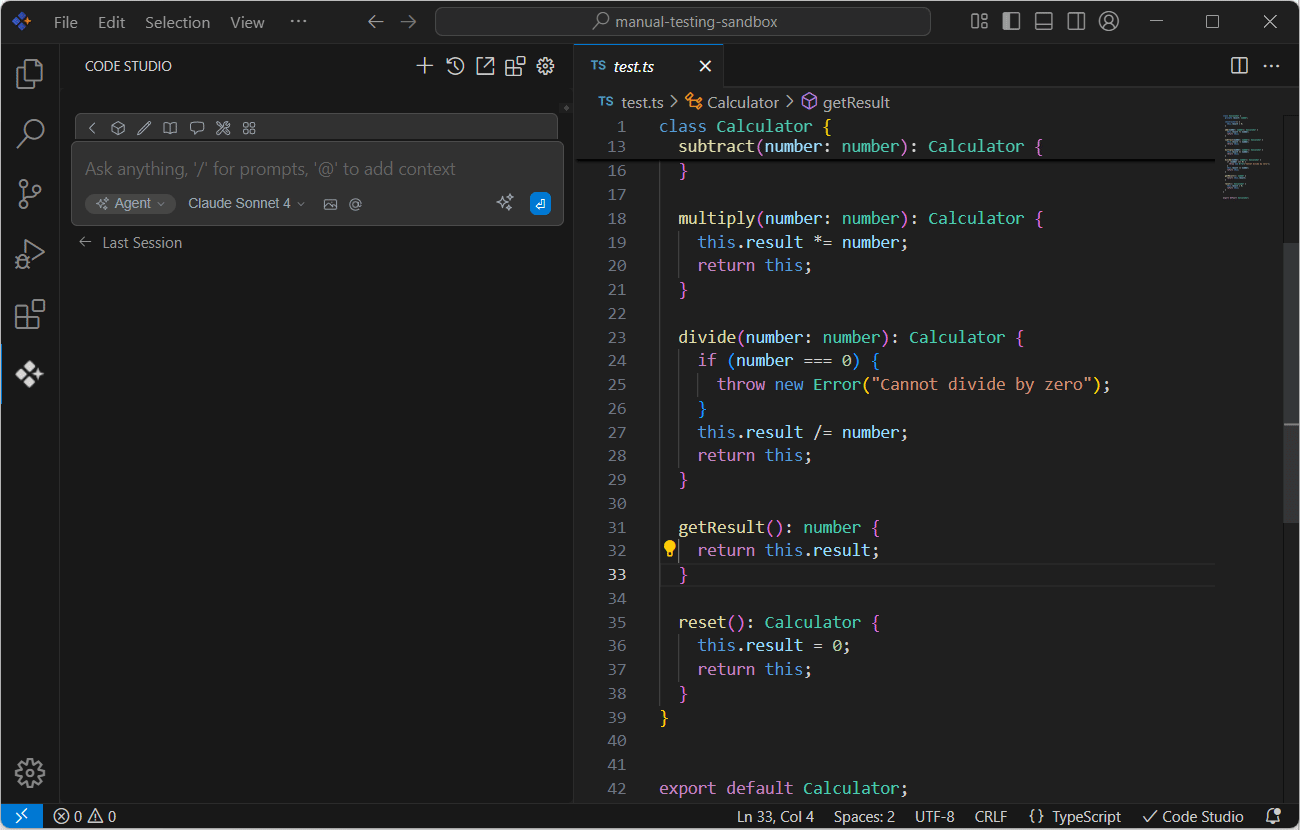Toggle the primary side bar visibility
This screenshot has width=1300, height=830.
[1011, 22]
